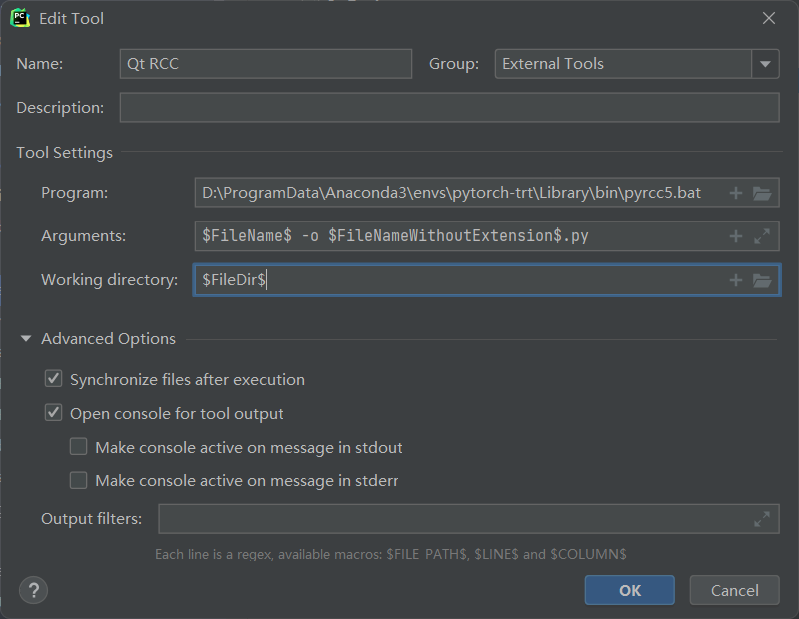
Task: Click the insert macro plus icon in Program field
Action: [x=736, y=193]
